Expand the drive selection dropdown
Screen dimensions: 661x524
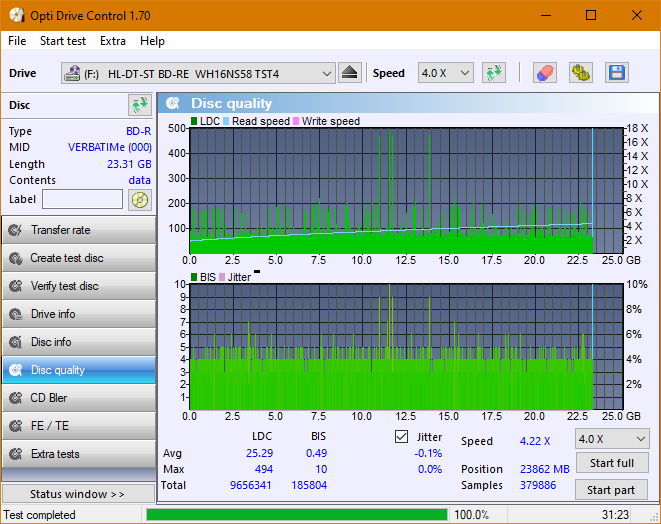(x=327, y=73)
